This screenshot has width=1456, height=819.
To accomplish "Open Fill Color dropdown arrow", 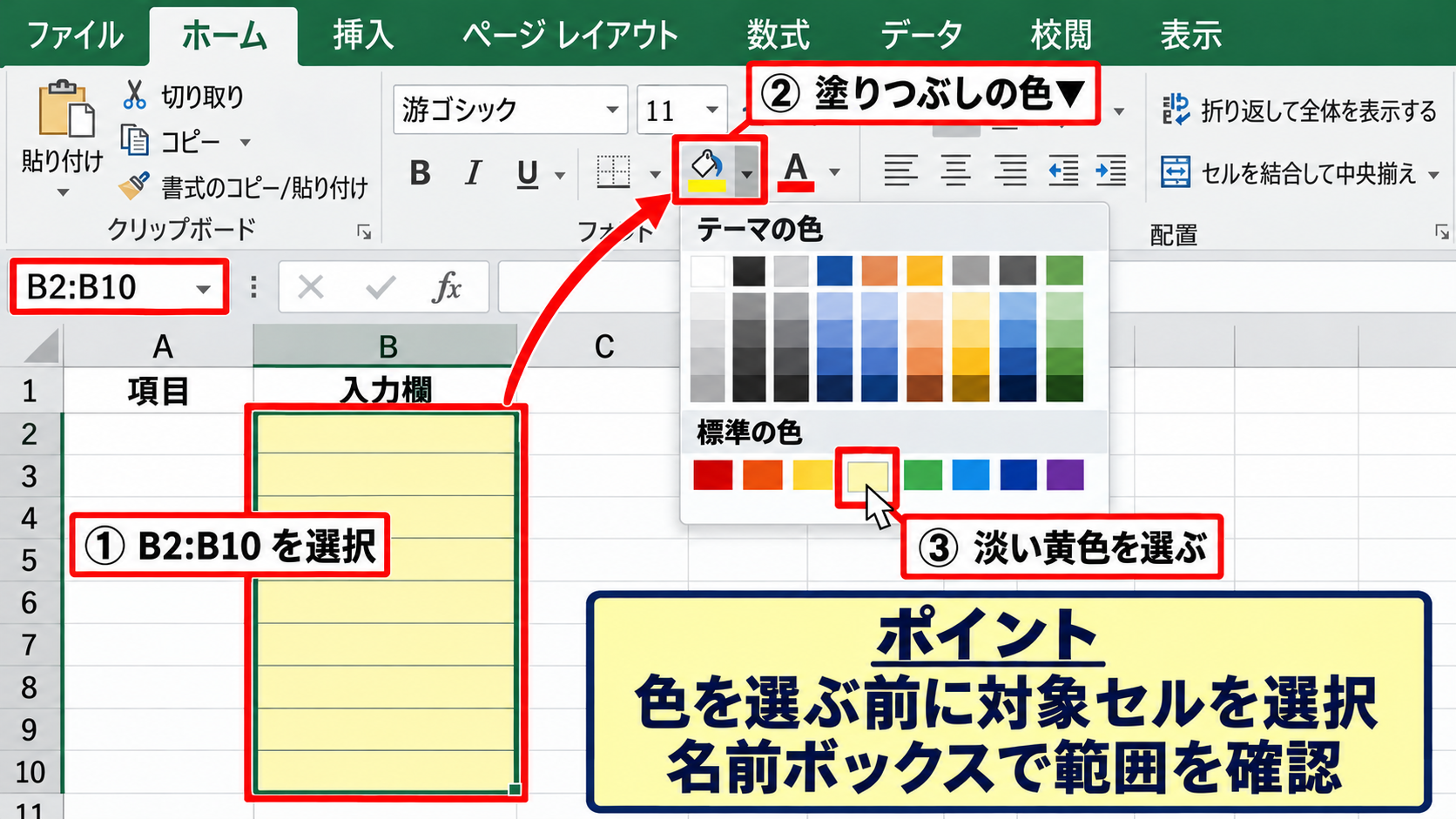I will (746, 173).
